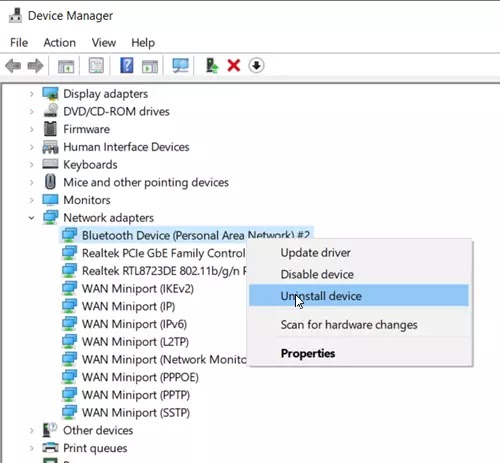Select the Print queues label
Screen dimensions: 500x463
click(95, 448)
